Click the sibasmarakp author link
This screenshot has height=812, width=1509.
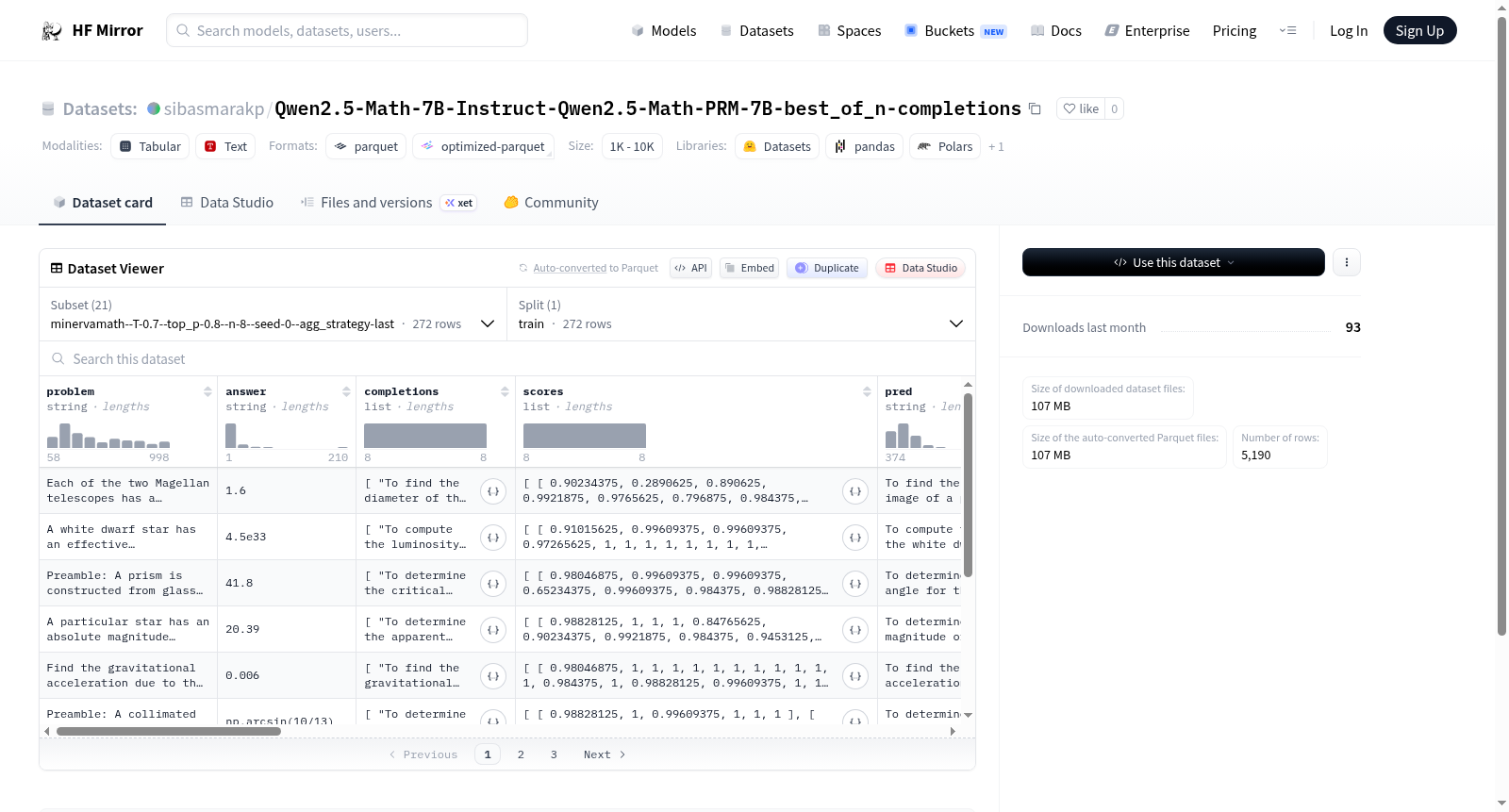pos(214,108)
